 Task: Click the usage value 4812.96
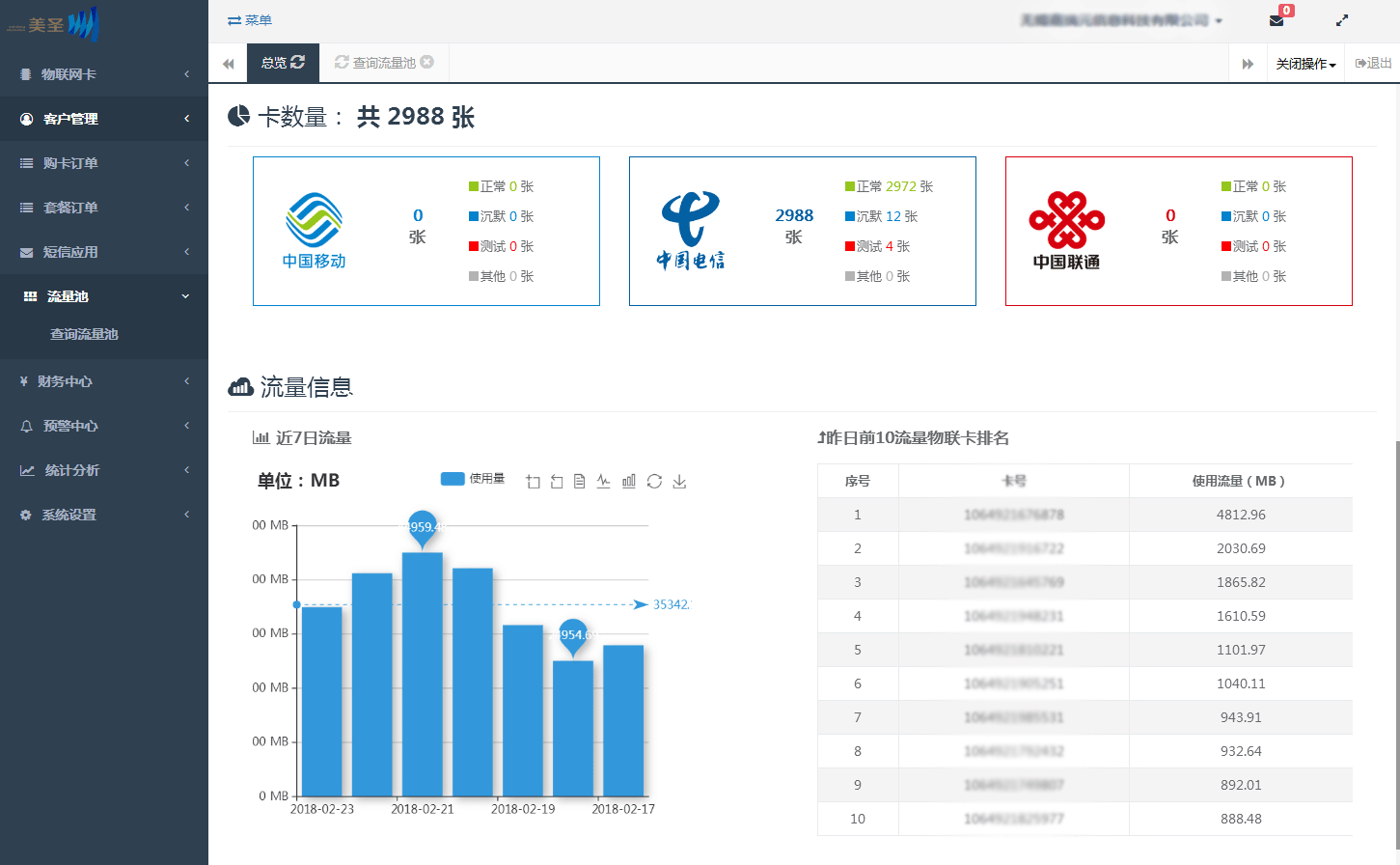[1241, 515]
